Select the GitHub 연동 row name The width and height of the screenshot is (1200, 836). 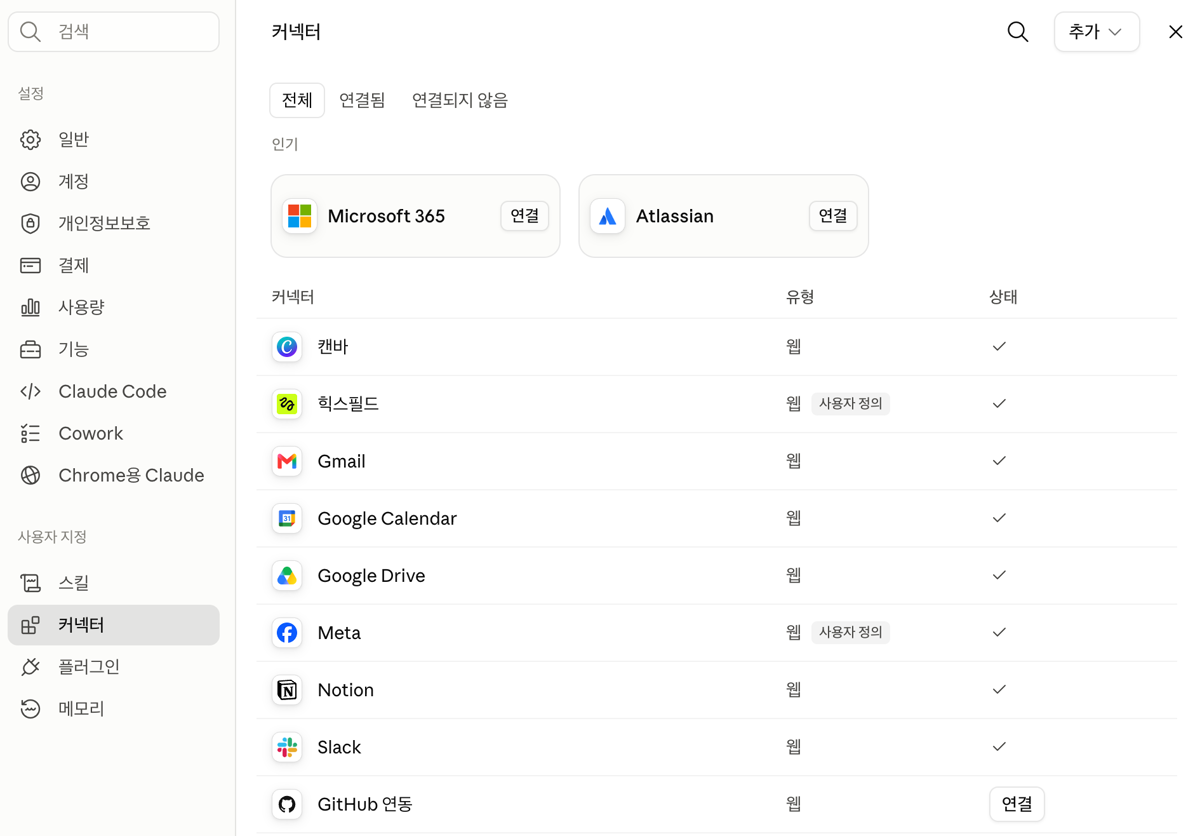pyautogui.click(x=365, y=804)
